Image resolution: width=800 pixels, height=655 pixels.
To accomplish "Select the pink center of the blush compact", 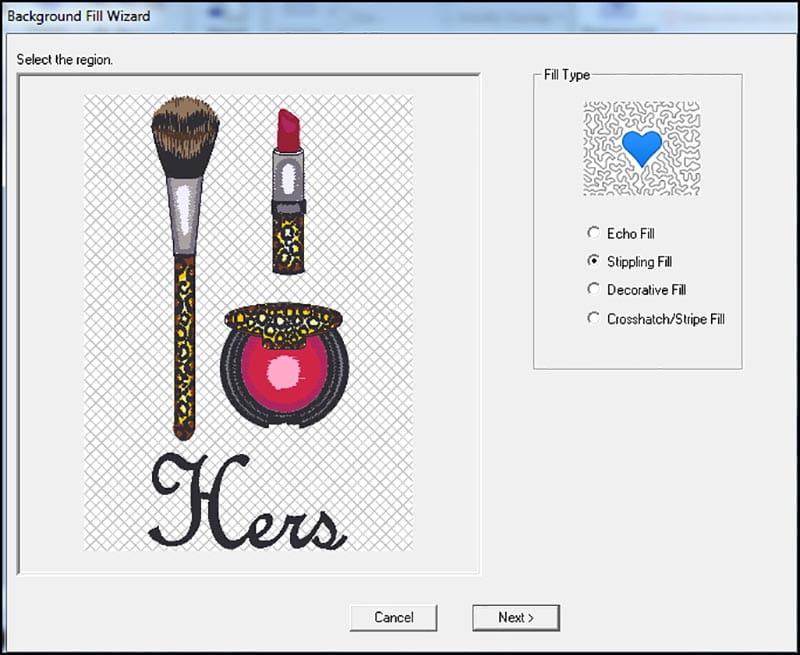I will [x=283, y=372].
